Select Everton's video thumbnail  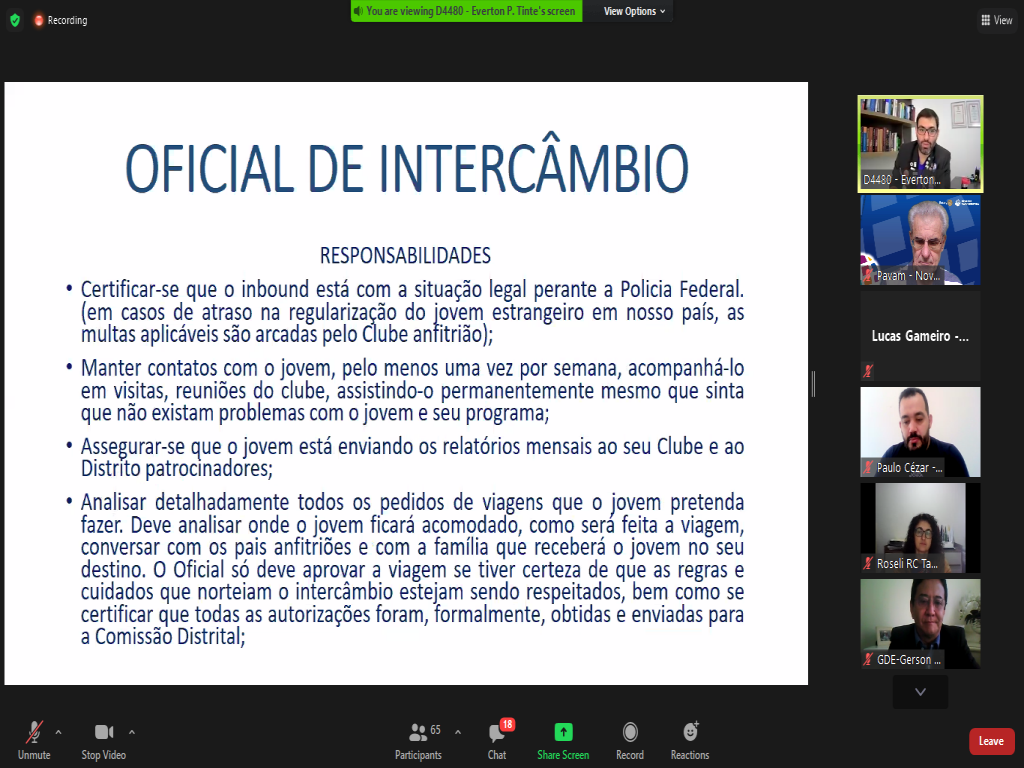920,143
